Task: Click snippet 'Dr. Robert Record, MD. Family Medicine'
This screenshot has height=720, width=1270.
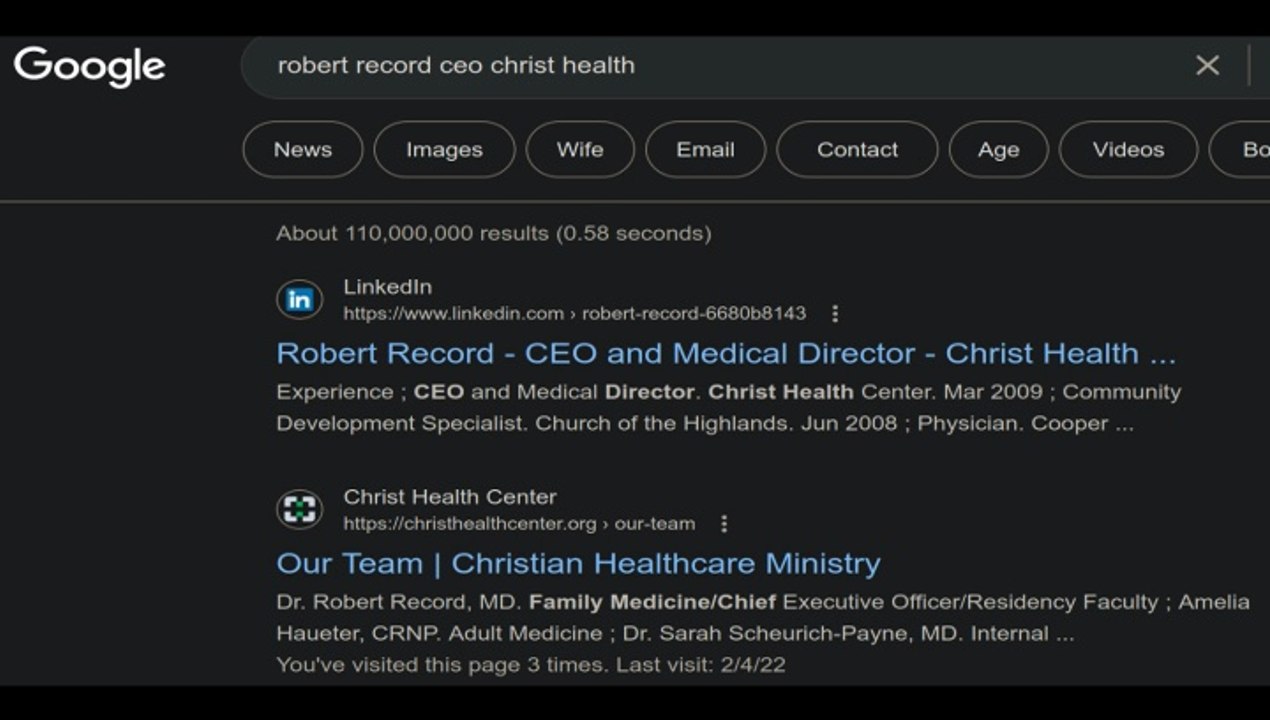Action: coord(763,617)
